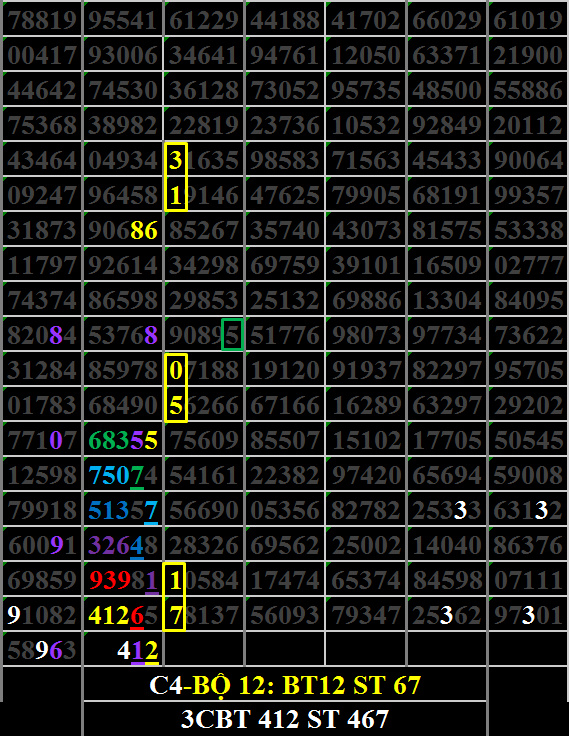Click the cell reading 07111
This screenshot has width=569, height=736.
coord(528,580)
